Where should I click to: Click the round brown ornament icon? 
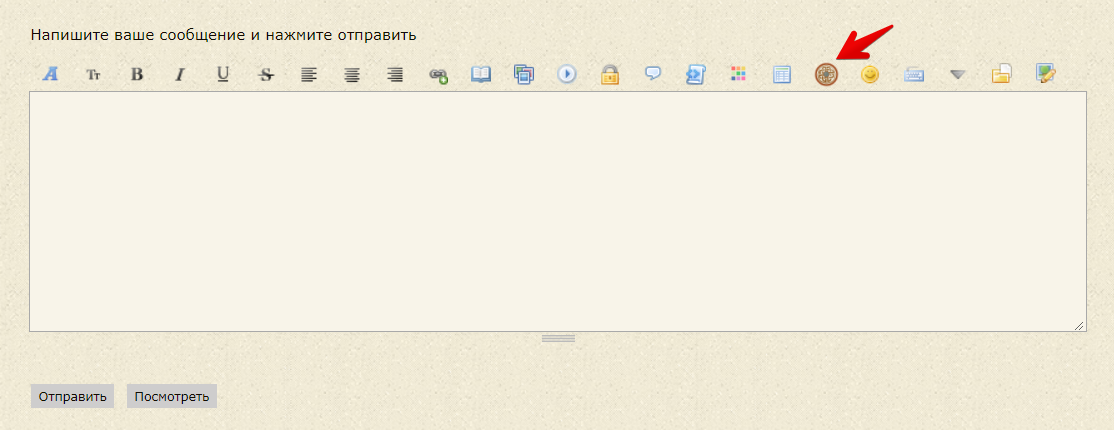(x=826, y=74)
